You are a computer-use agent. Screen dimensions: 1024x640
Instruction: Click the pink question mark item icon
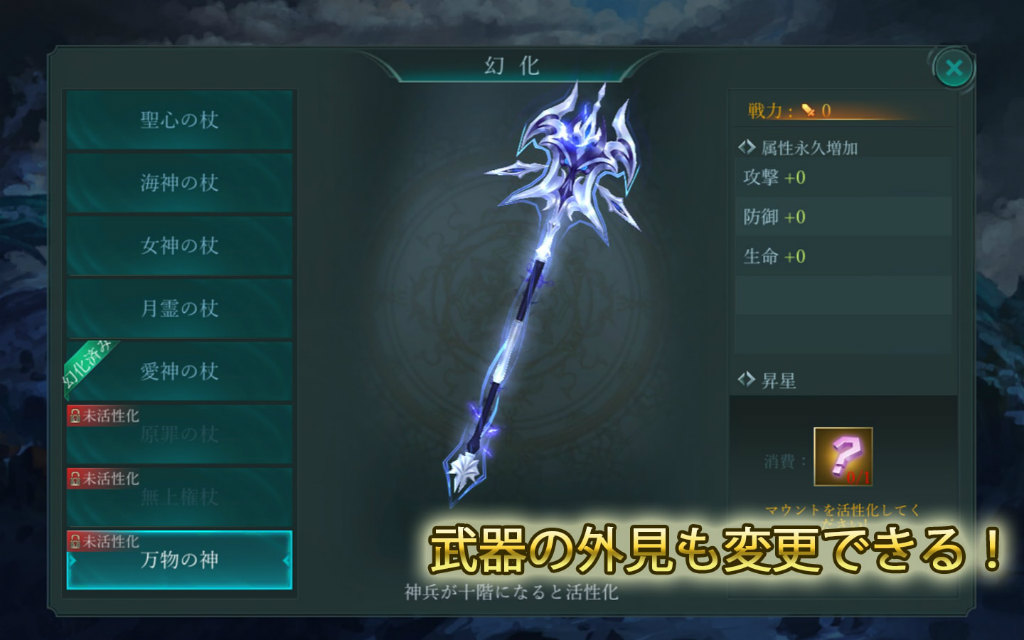[843, 456]
